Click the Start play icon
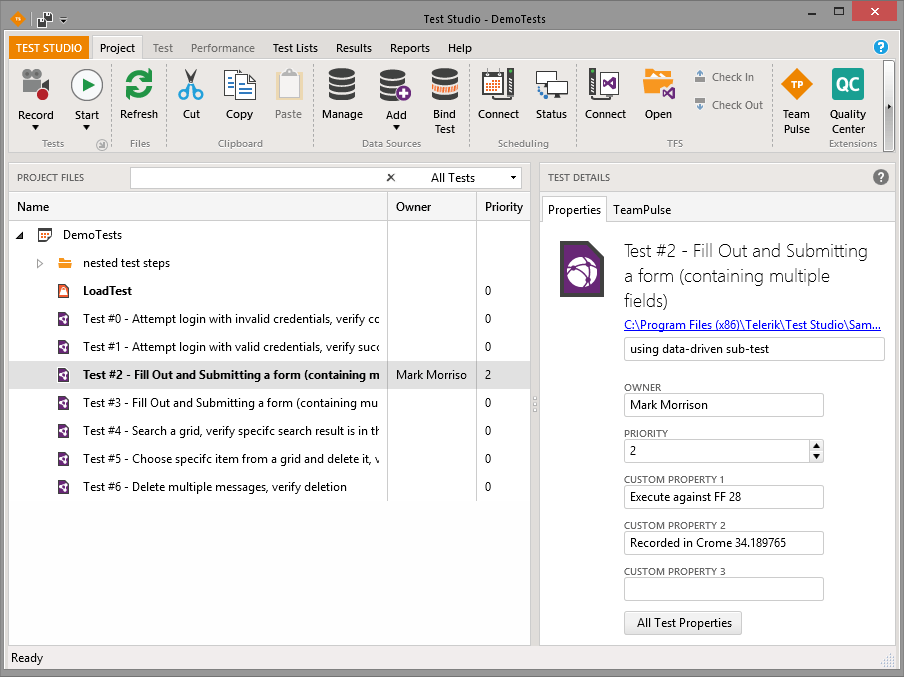 (x=87, y=85)
